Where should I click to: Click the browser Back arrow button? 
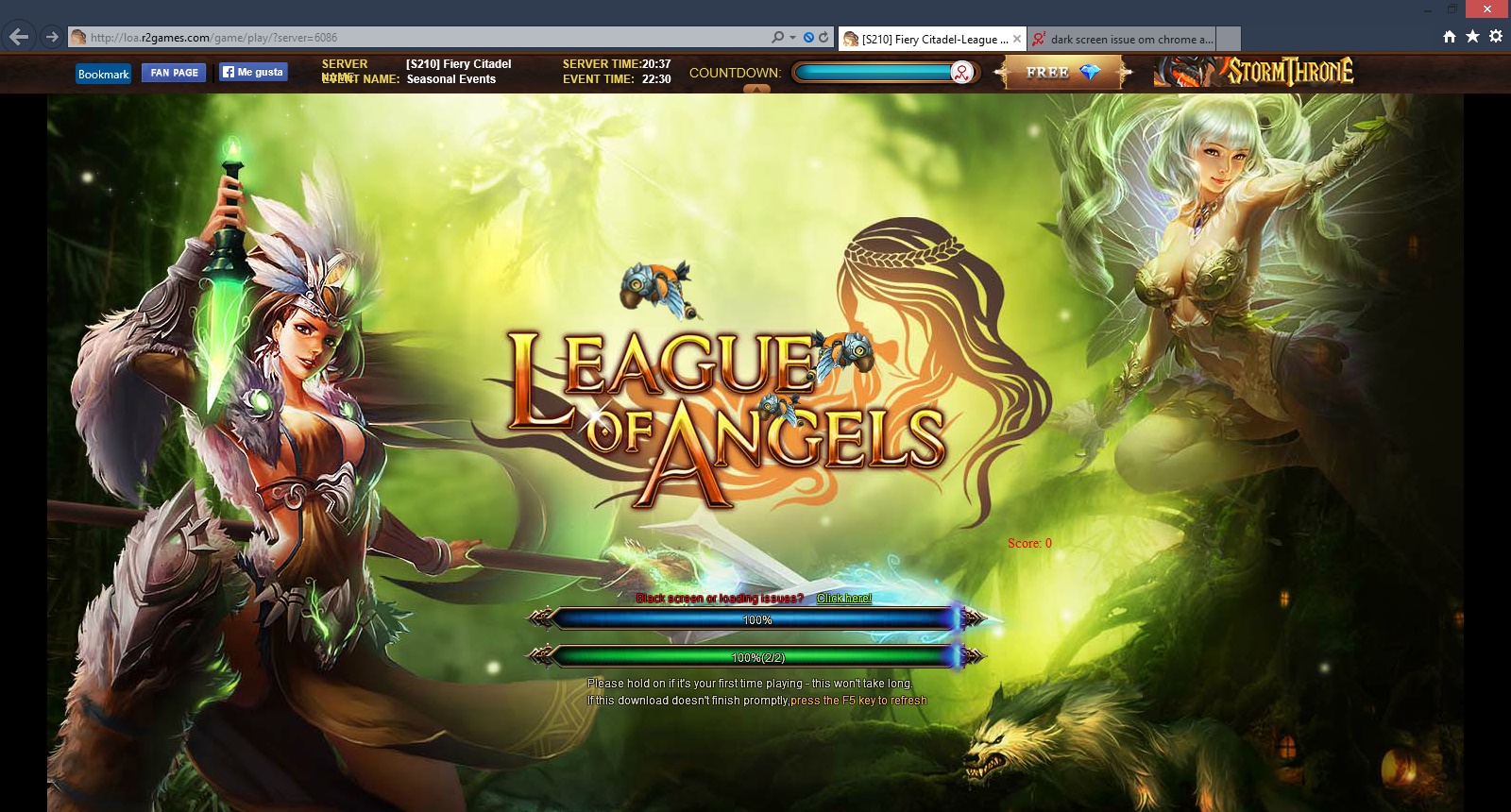click(x=19, y=38)
